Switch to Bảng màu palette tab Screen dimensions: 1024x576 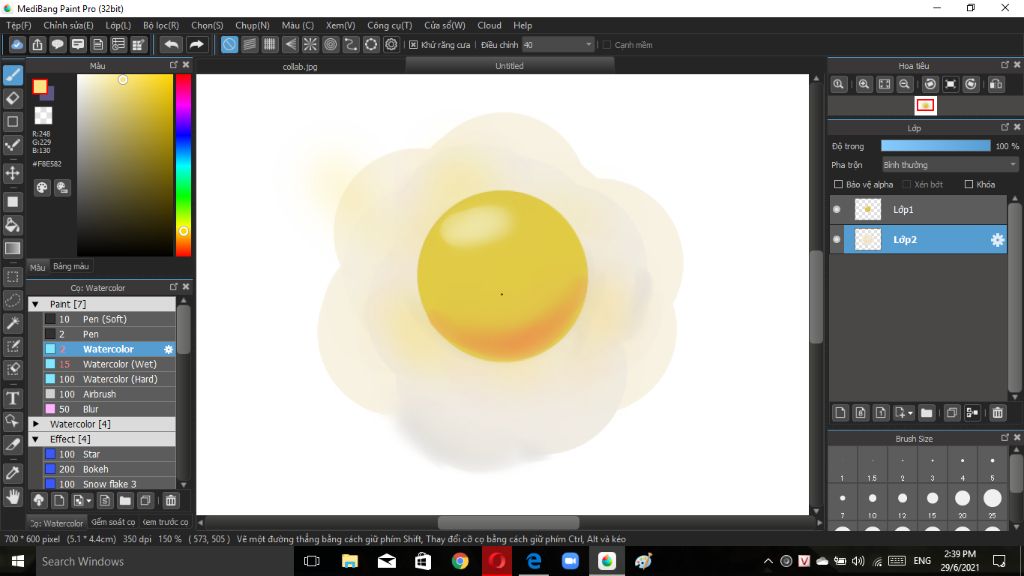[x=71, y=266]
